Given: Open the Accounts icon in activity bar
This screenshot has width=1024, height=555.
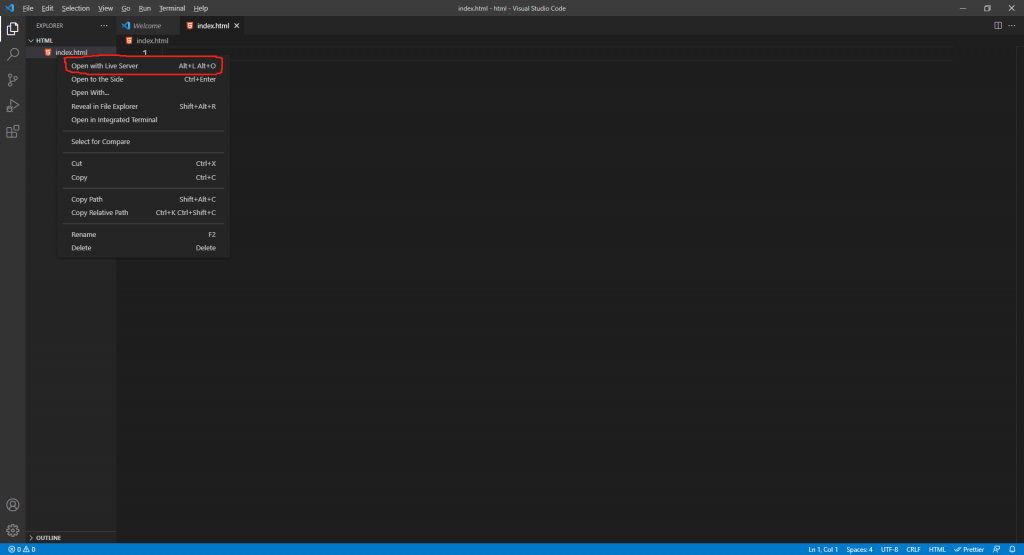Looking at the screenshot, I should click(12, 505).
